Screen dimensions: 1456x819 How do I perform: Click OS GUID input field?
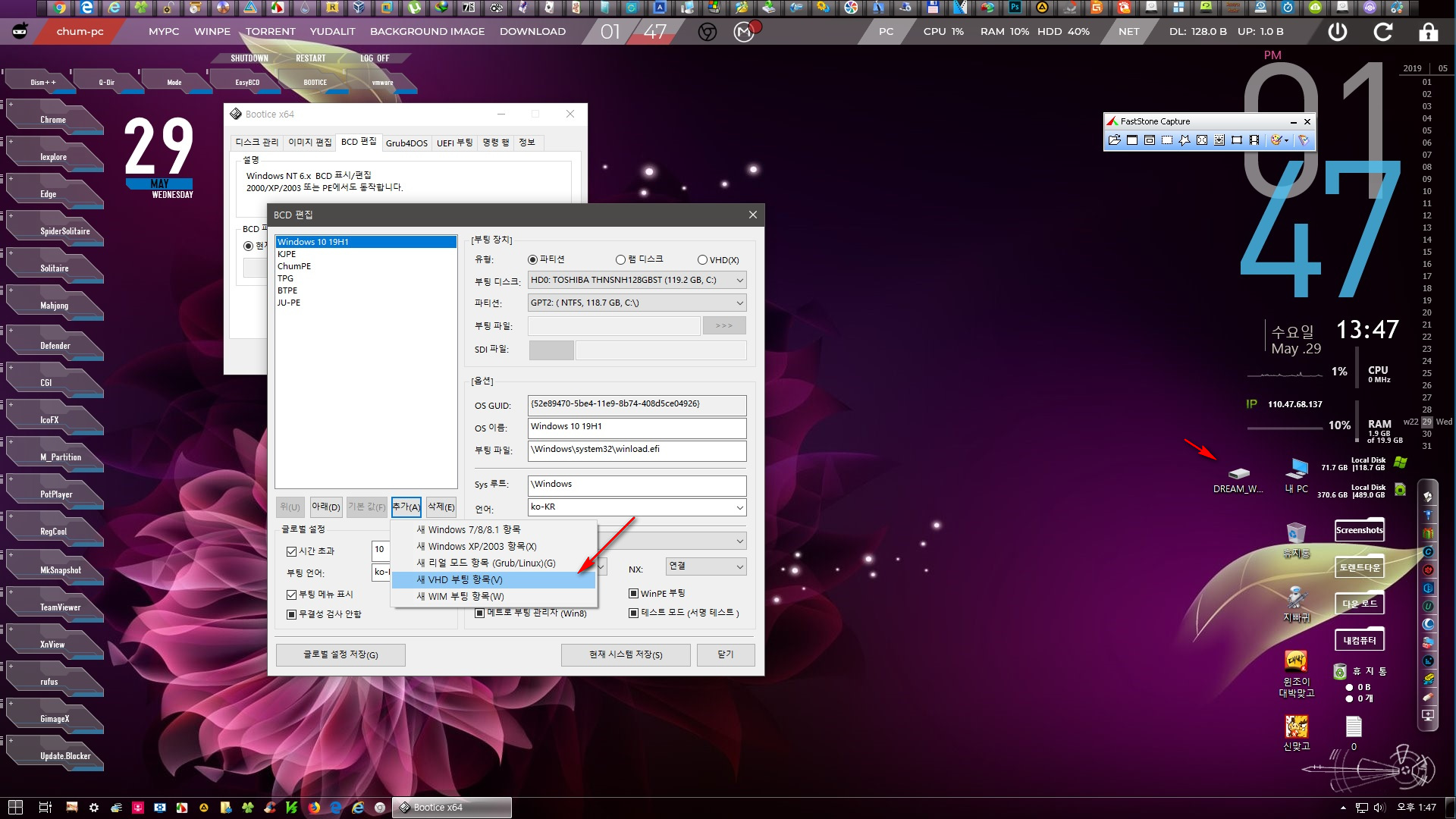637,405
